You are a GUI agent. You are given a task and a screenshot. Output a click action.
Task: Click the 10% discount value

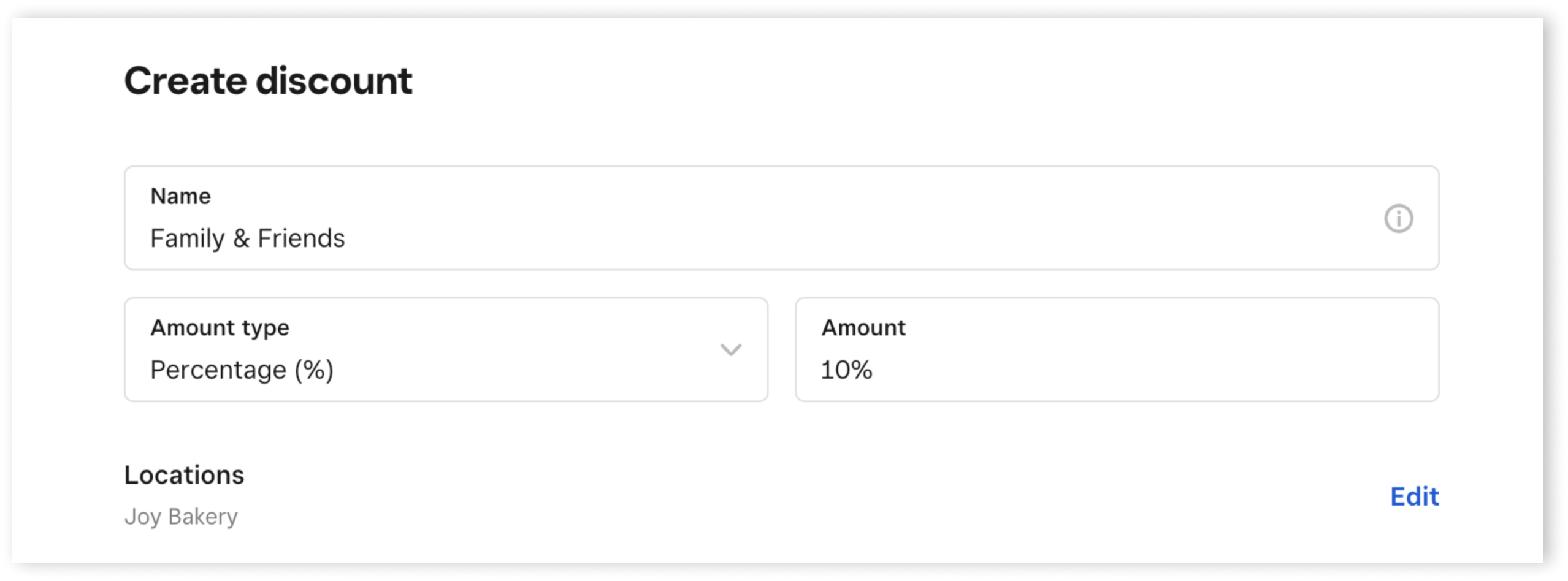(x=847, y=369)
